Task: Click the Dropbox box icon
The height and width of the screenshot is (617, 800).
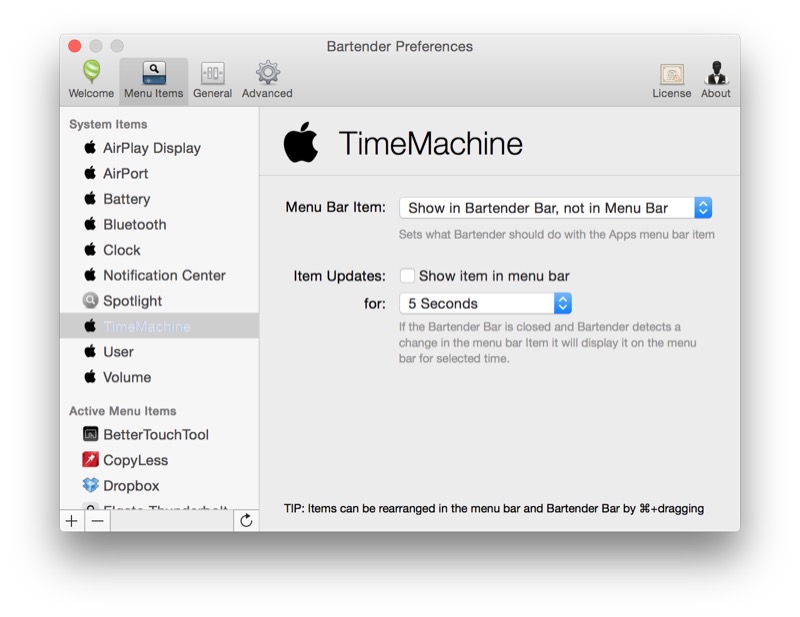Action: (x=90, y=485)
